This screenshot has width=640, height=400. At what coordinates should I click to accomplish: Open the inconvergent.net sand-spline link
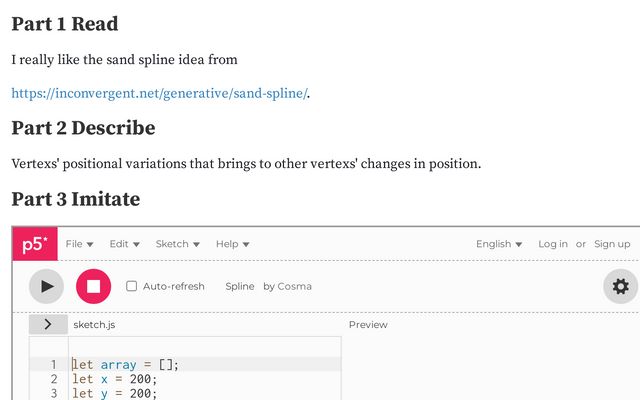[x=159, y=93]
